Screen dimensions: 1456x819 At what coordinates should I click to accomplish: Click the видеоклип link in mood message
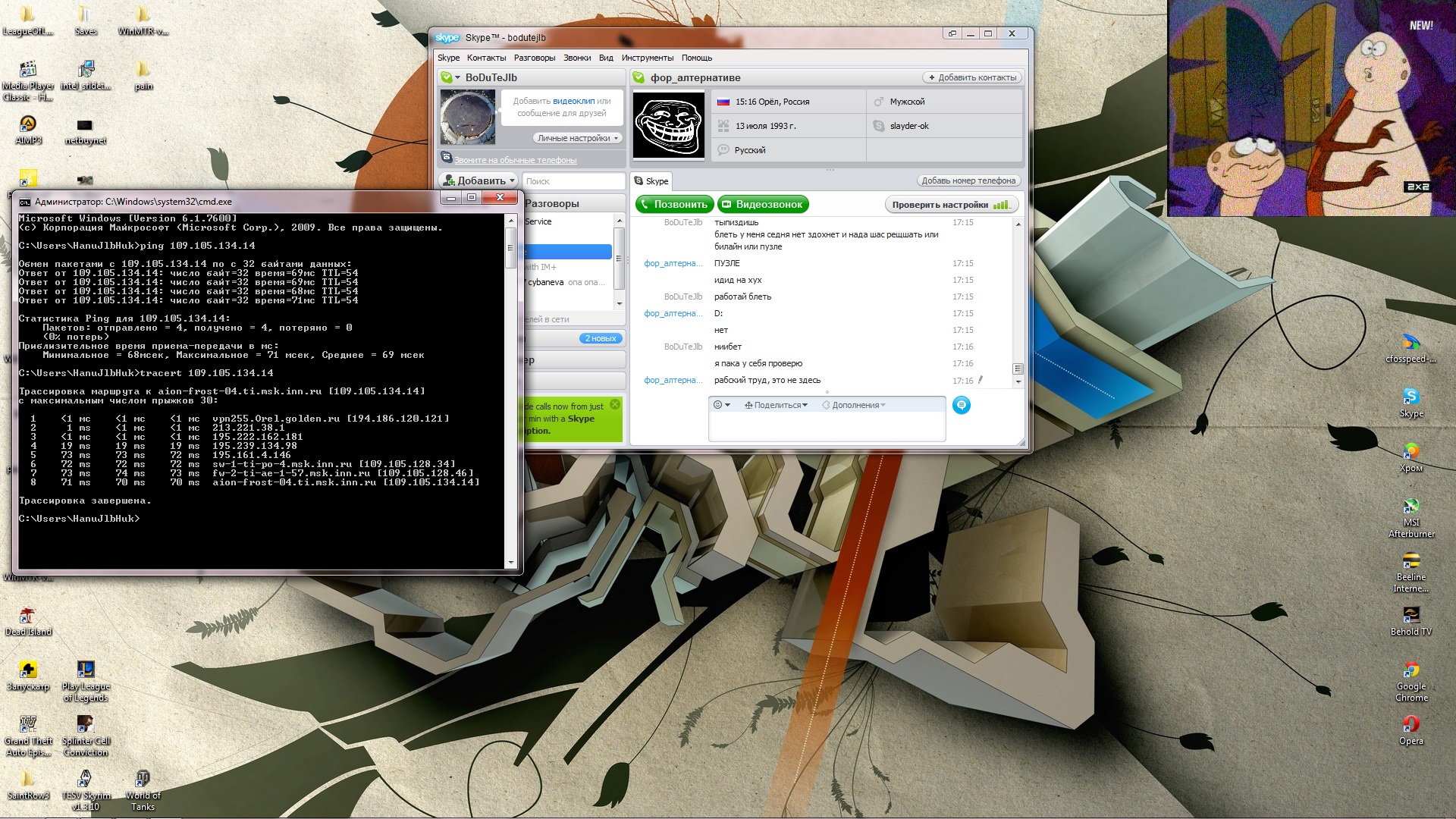pos(573,101)
